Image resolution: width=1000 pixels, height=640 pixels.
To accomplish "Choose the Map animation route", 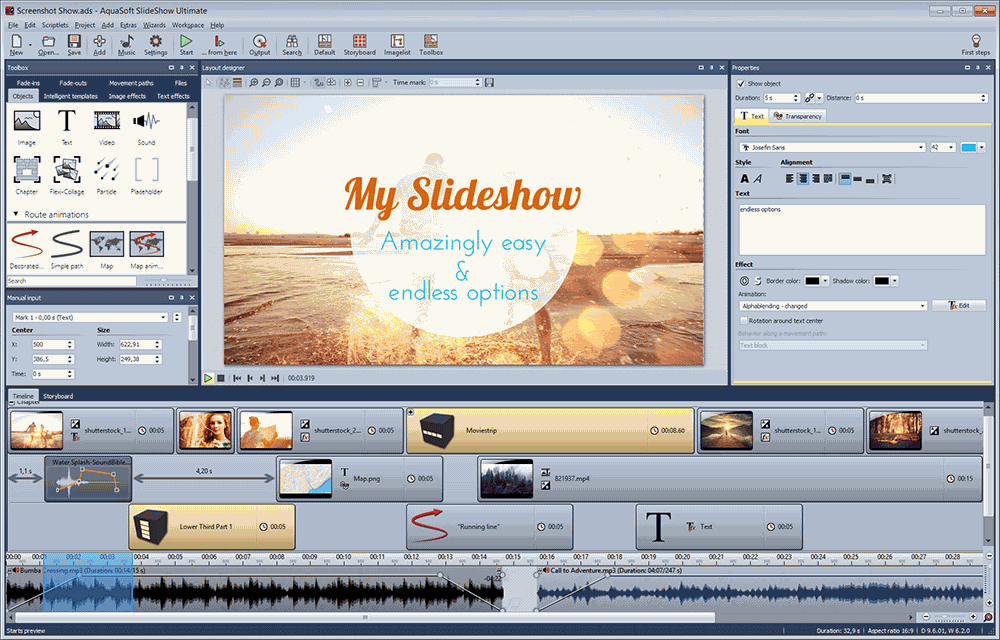I will (x=146, y=245).
